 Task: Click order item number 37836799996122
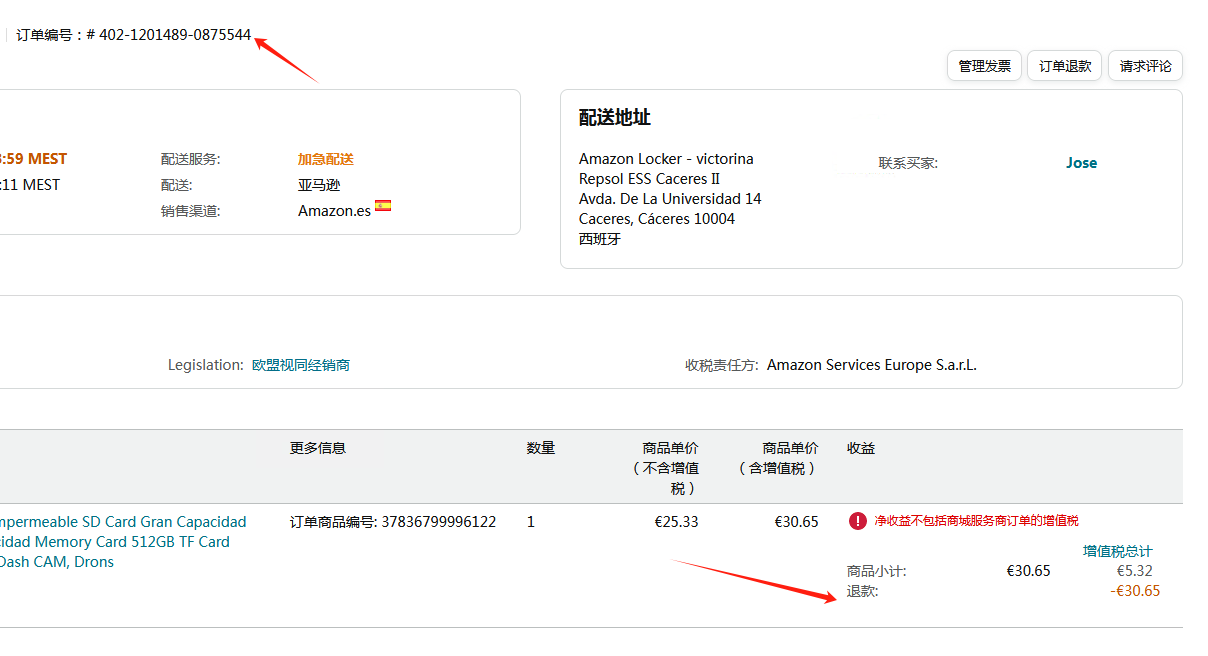point(438,522)
